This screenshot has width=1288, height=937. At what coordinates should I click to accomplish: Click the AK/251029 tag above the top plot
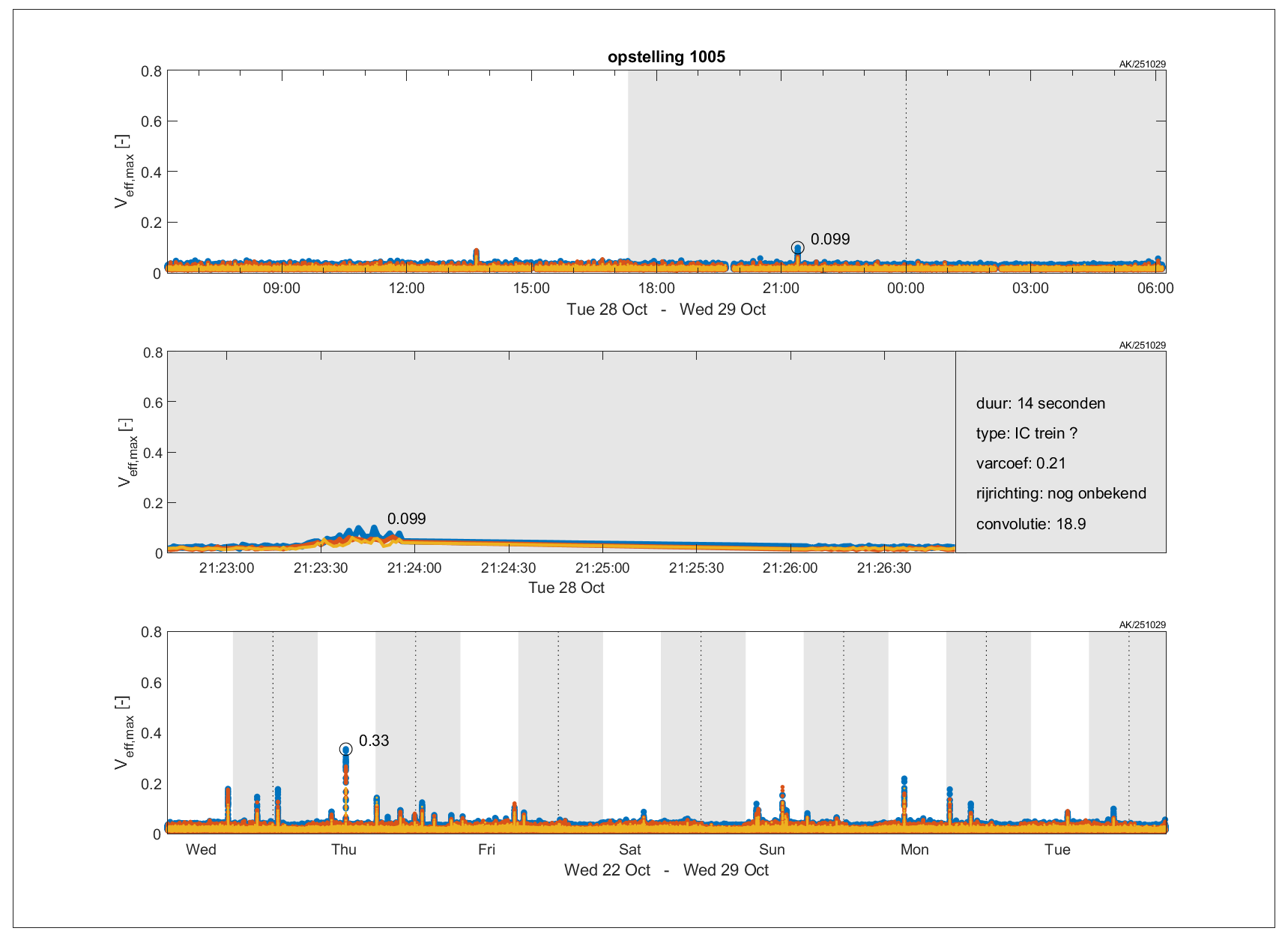coord(1142,64)
